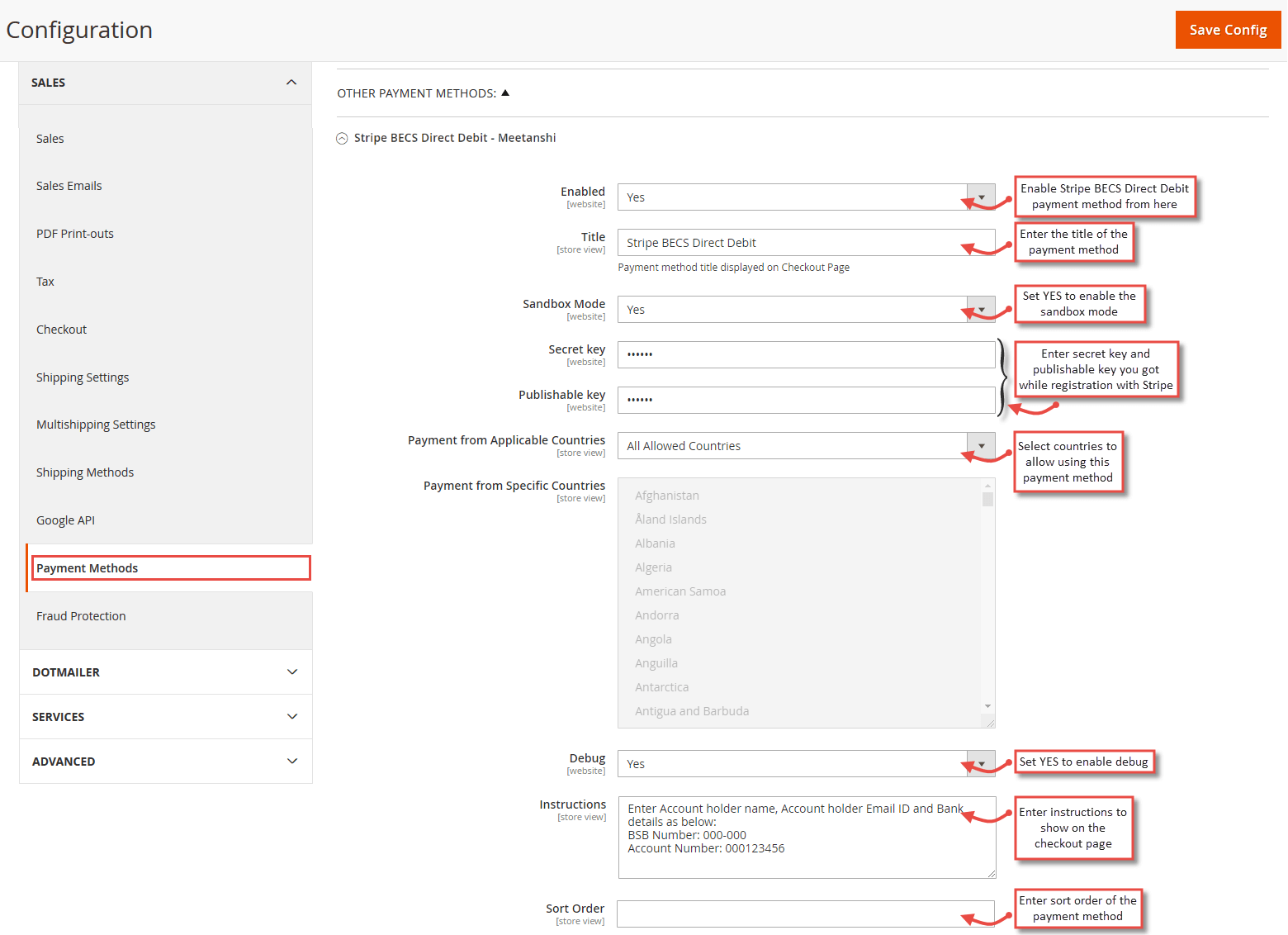The image size is (1288, 935).
Task: Open the Enabled dropdown
Action: (x=981, y=197)
